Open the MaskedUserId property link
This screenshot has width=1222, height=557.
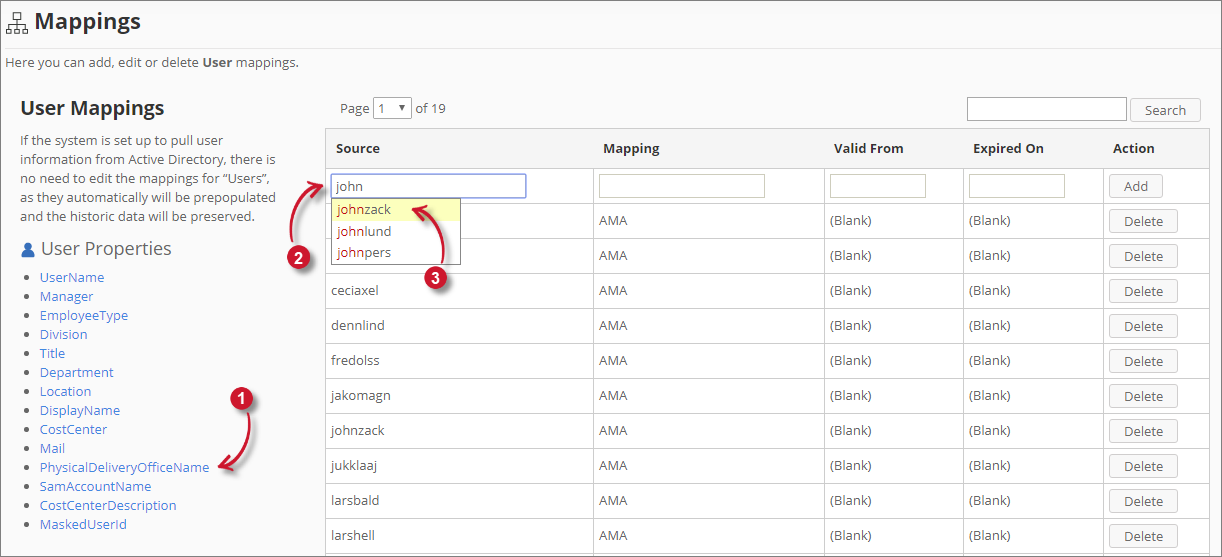(x=83, y=524)
